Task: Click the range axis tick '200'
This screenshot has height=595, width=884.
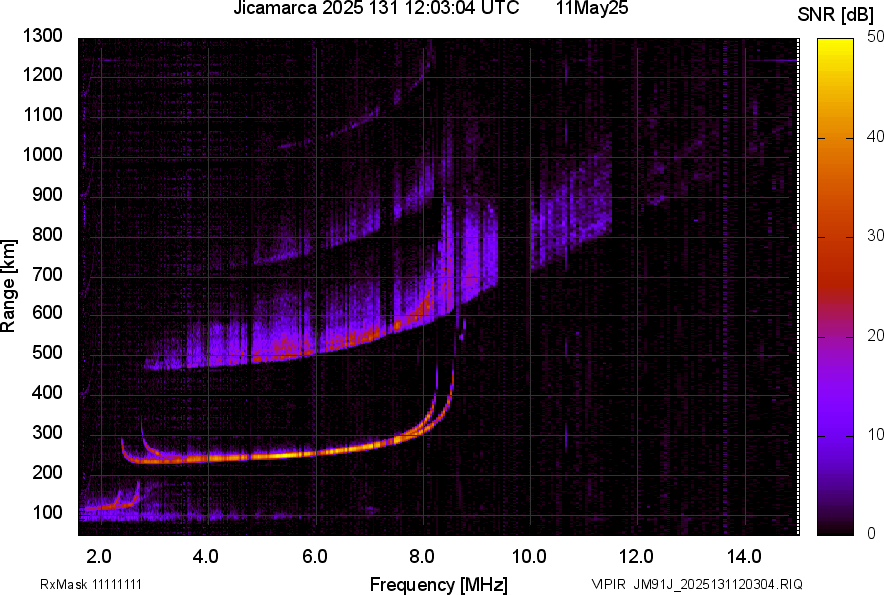Action: [47, 472]
